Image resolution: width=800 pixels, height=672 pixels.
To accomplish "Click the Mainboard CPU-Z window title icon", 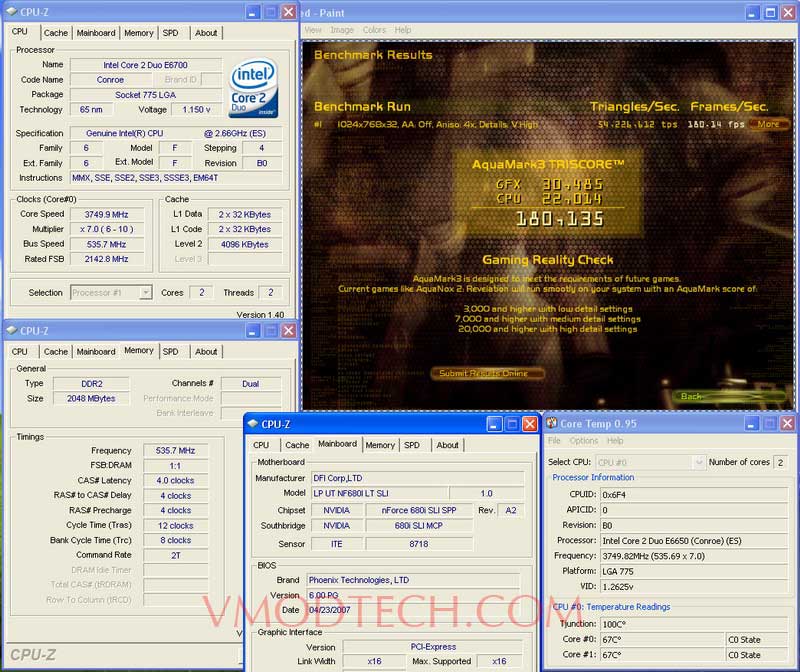I will [x=253, y=424].
